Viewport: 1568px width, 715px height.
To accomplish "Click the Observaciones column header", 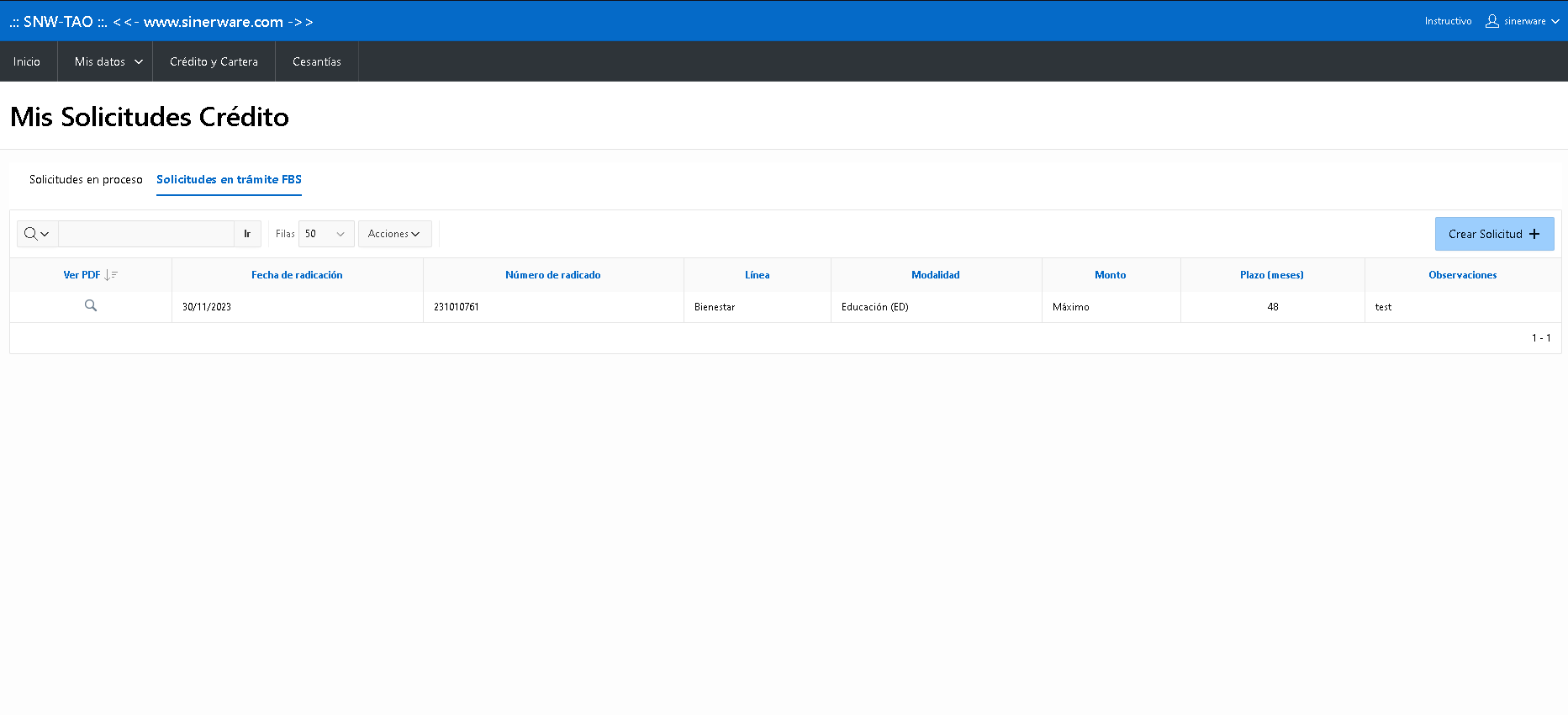I will click(x=1463, y=275).
